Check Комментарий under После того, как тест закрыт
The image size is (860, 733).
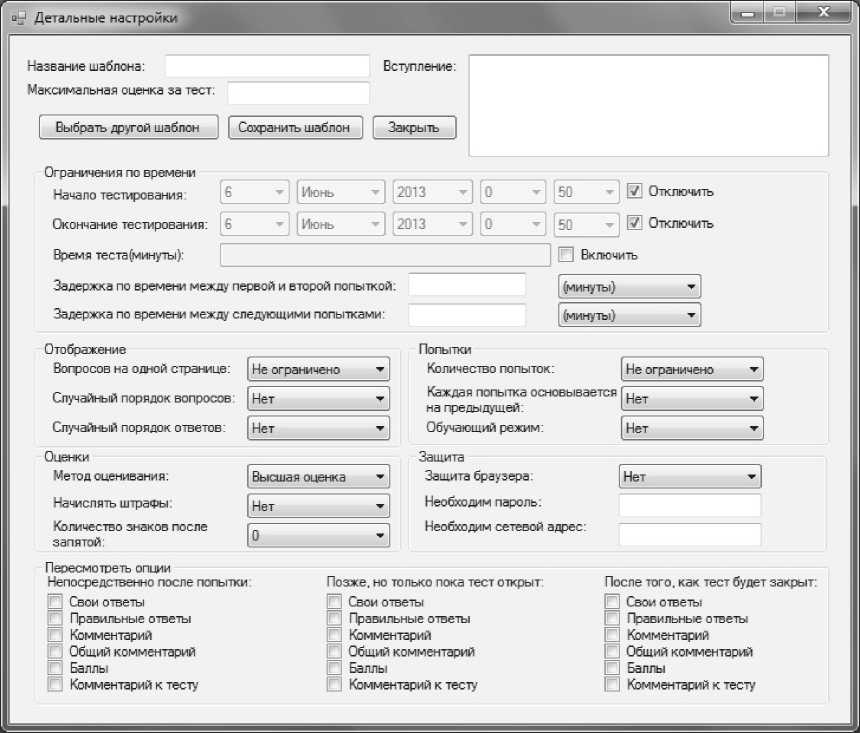tap(612, 635)
